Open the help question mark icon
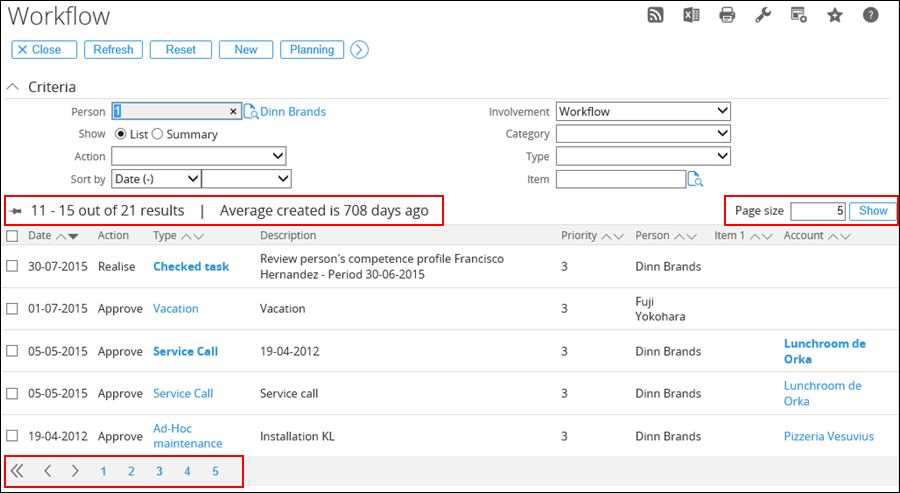900x493 pixels. 871,15
